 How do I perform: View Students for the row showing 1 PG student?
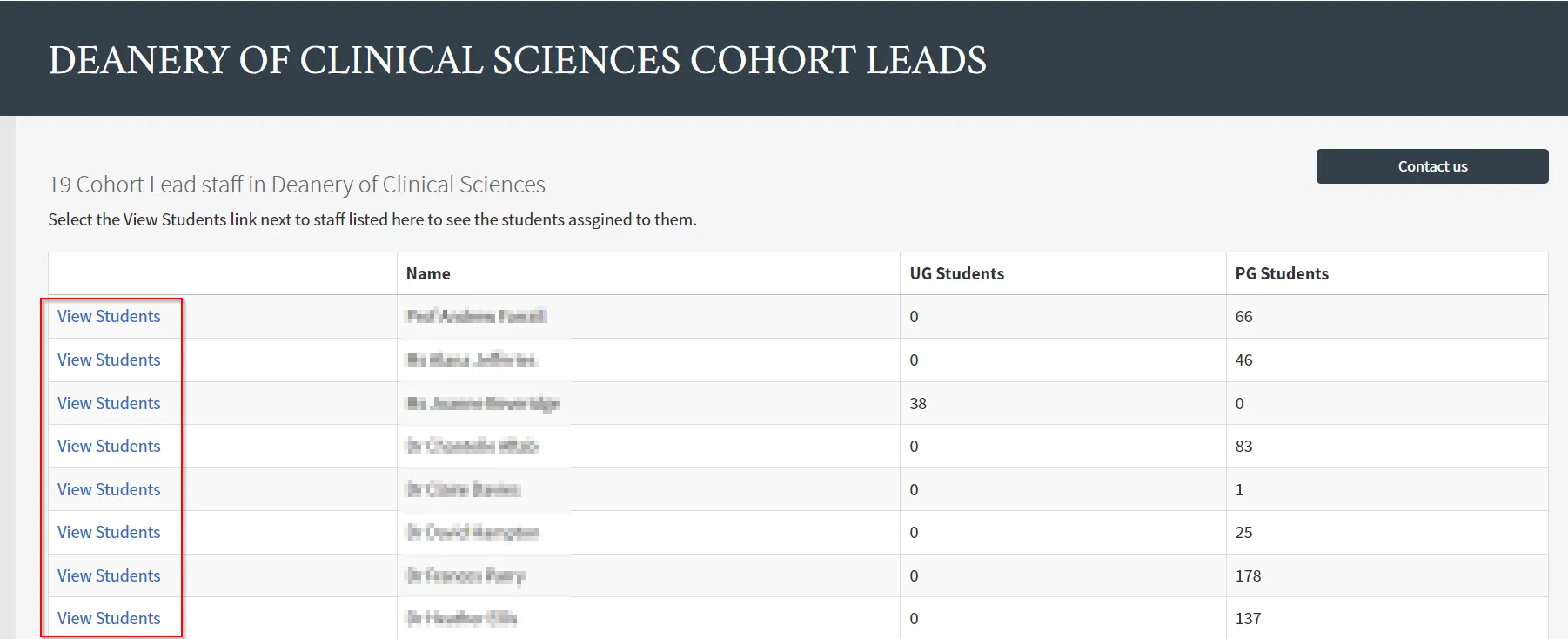[108, 489]
